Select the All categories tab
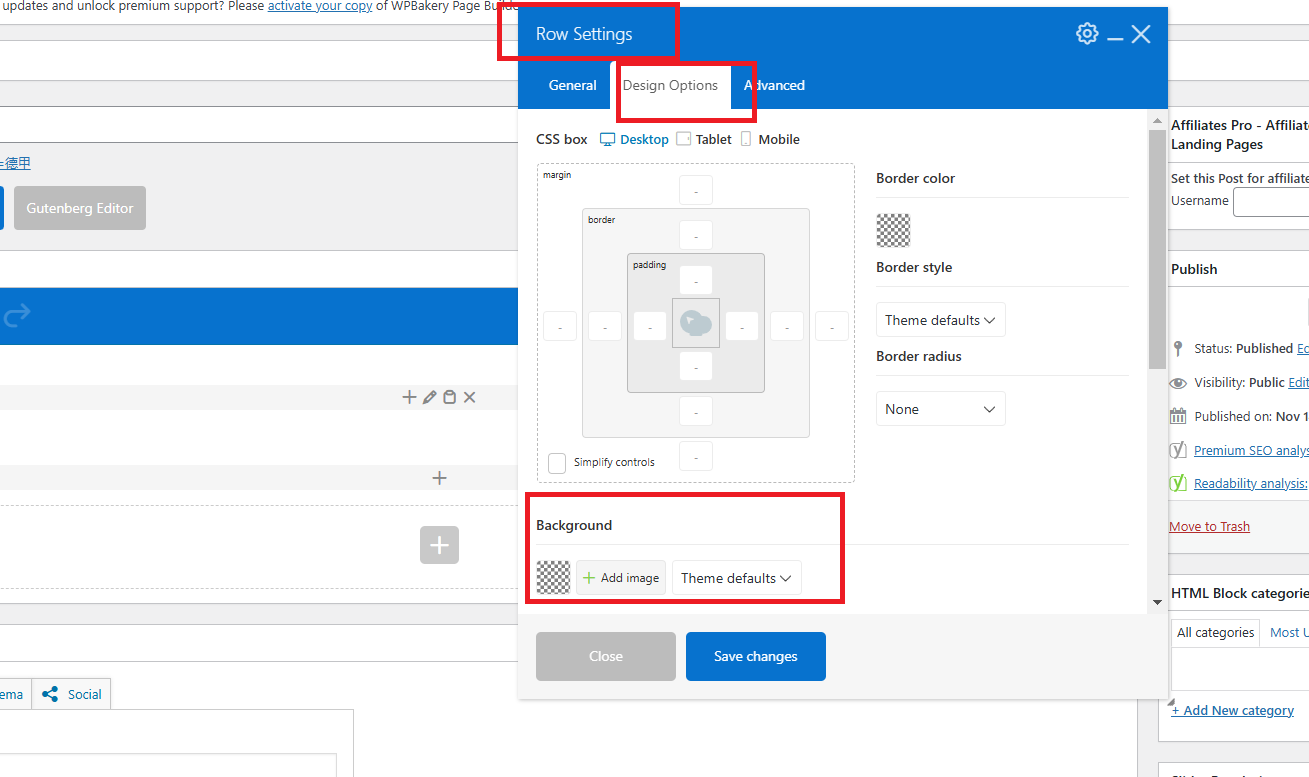 tap(1215, 632)
